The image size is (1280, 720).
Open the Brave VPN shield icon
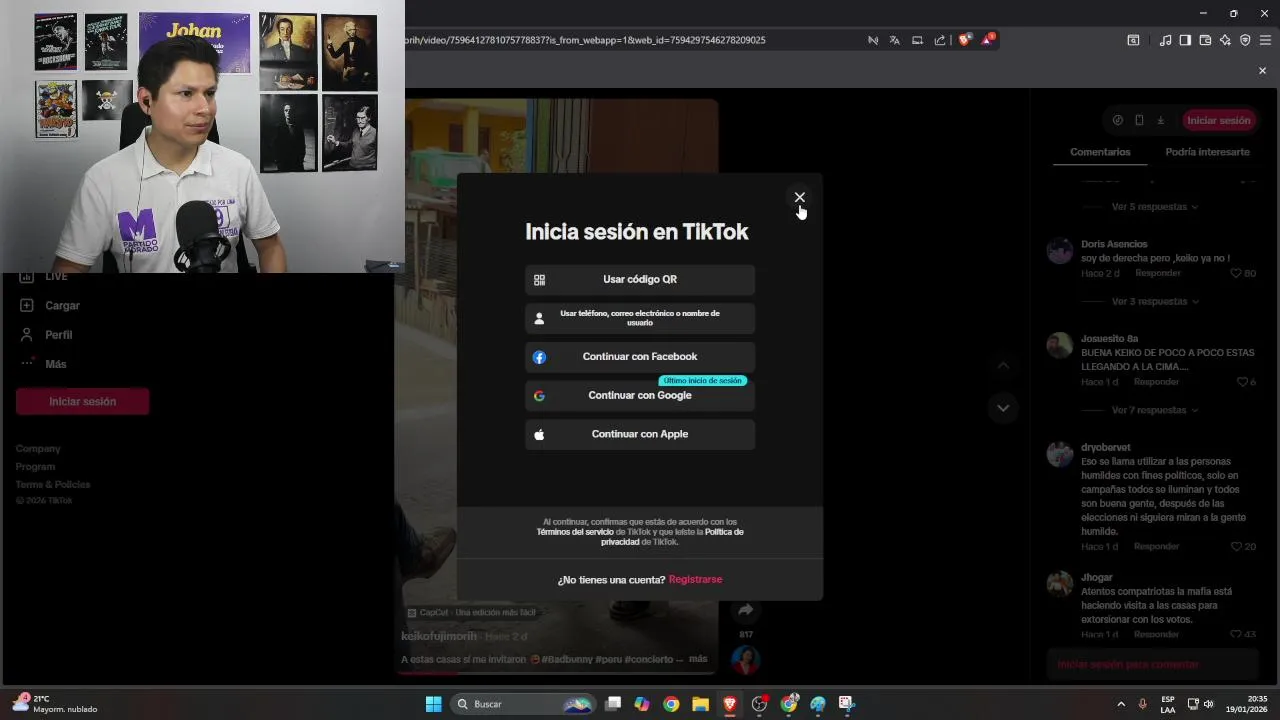click(1245, 40)
